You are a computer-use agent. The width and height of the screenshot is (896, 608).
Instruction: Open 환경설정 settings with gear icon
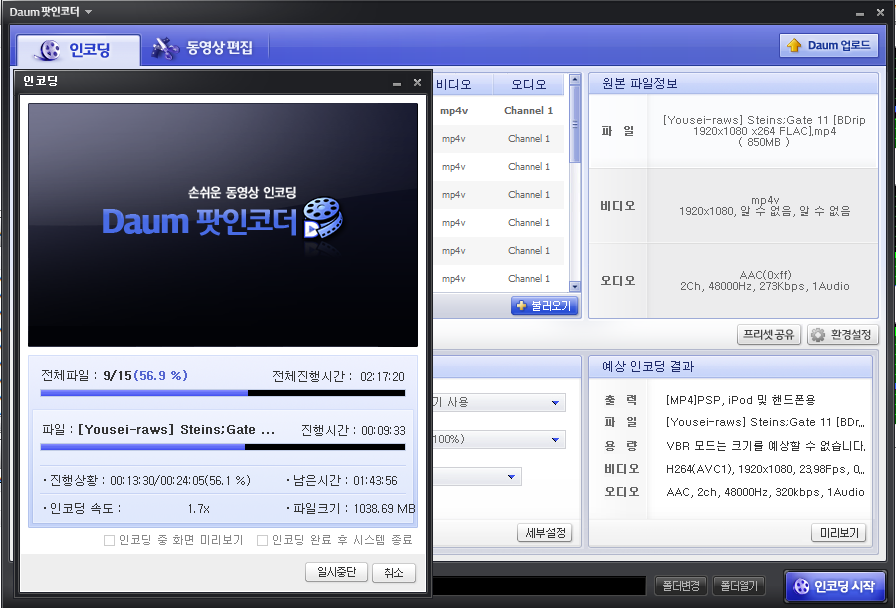pos(842,335)
